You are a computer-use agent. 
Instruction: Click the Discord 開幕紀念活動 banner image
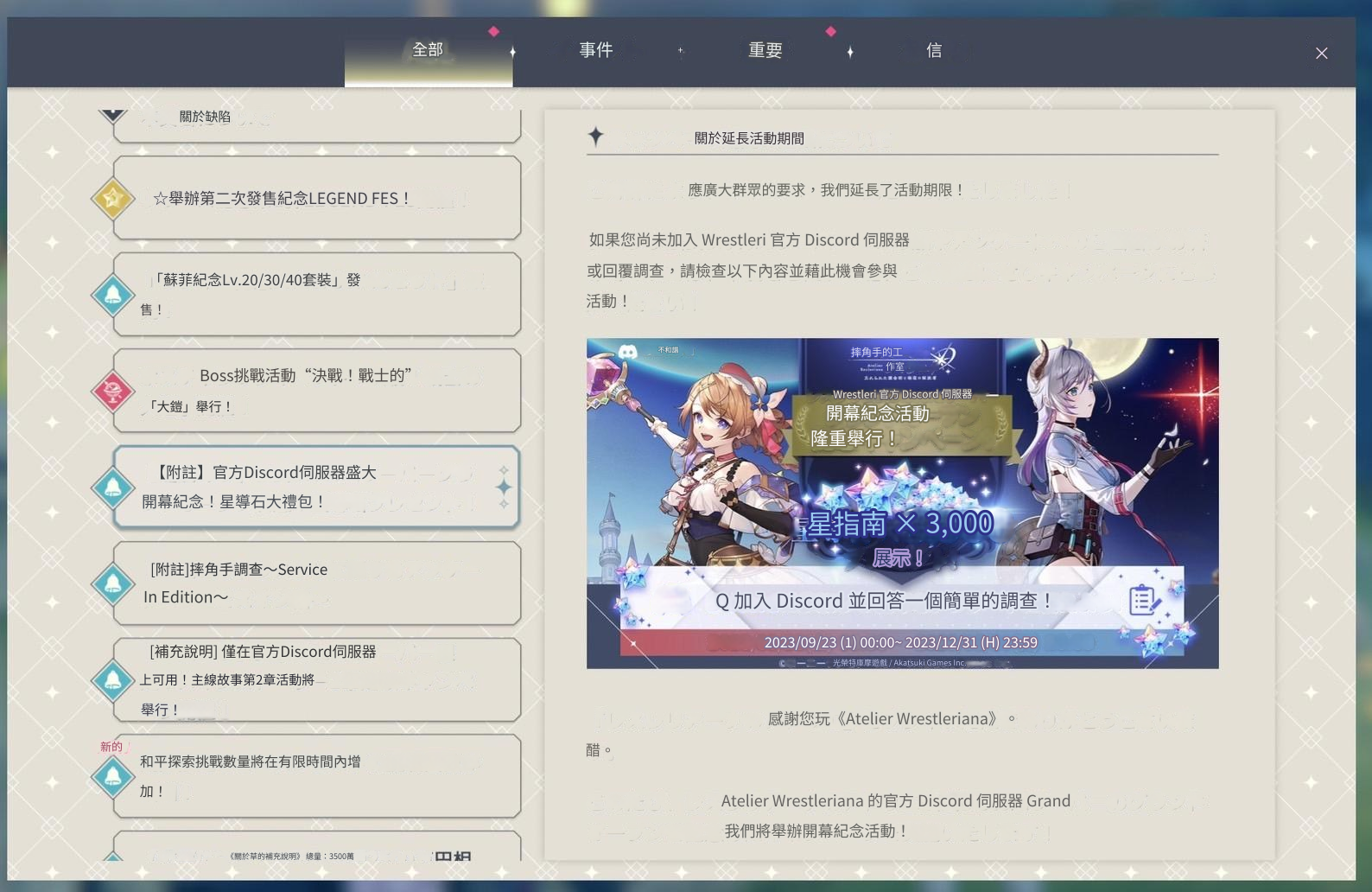click(902, 503)
